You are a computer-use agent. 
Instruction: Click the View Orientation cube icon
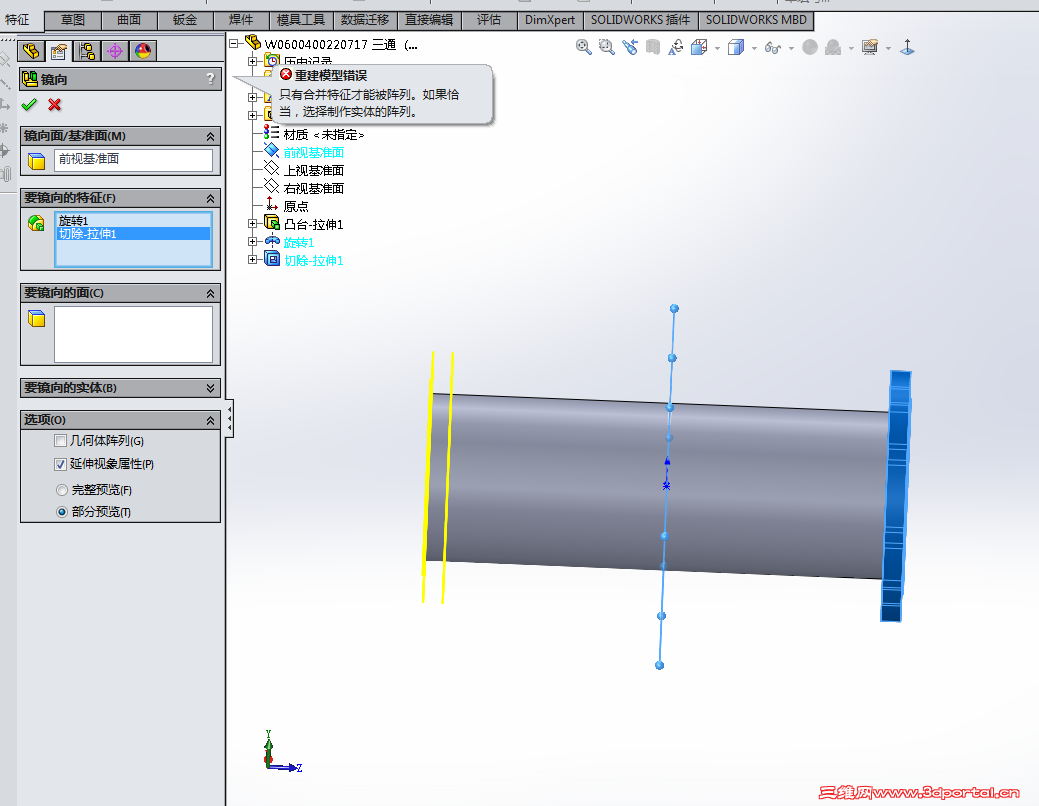pos(699,47)
